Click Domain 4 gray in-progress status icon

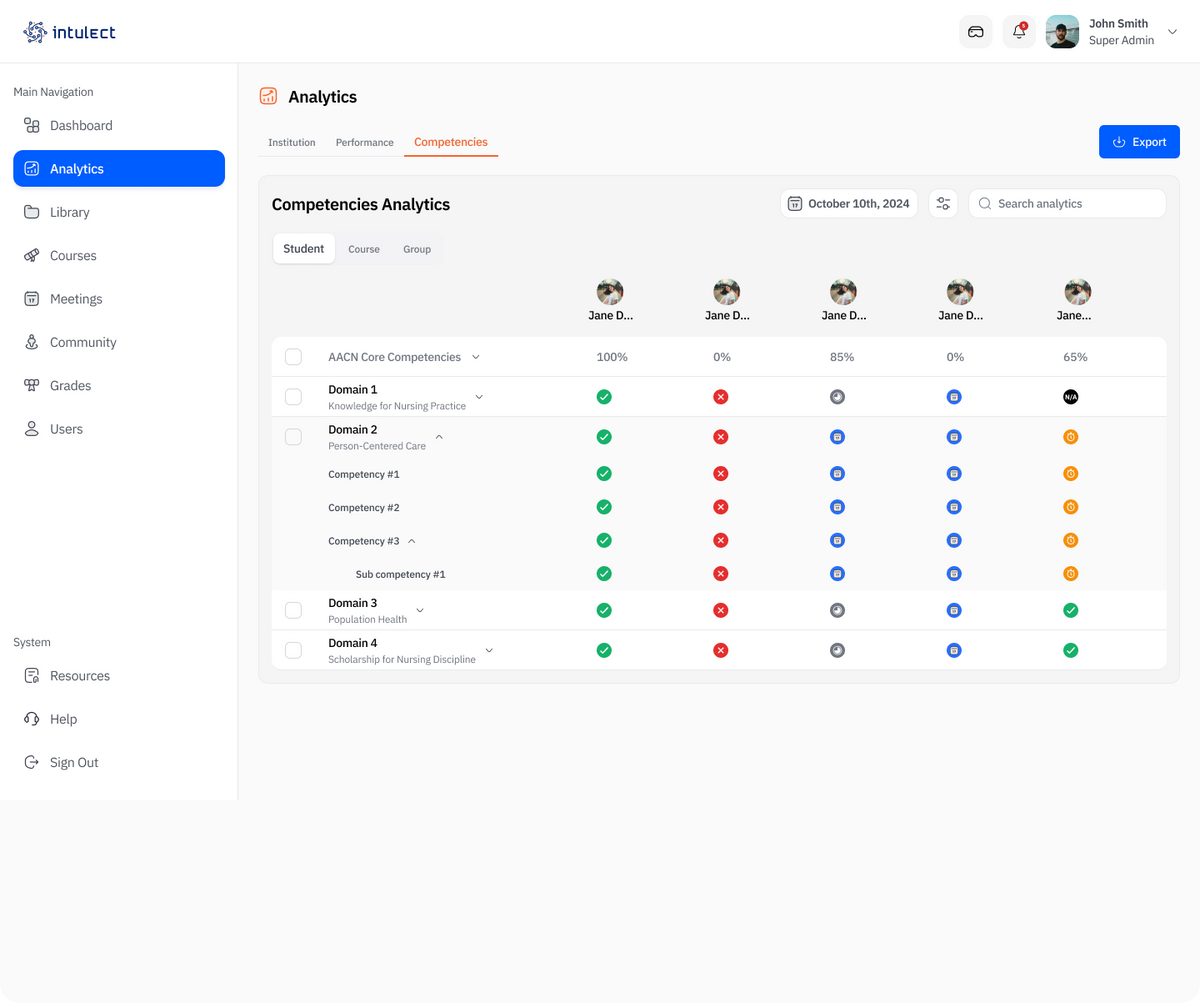pos(838,650)
